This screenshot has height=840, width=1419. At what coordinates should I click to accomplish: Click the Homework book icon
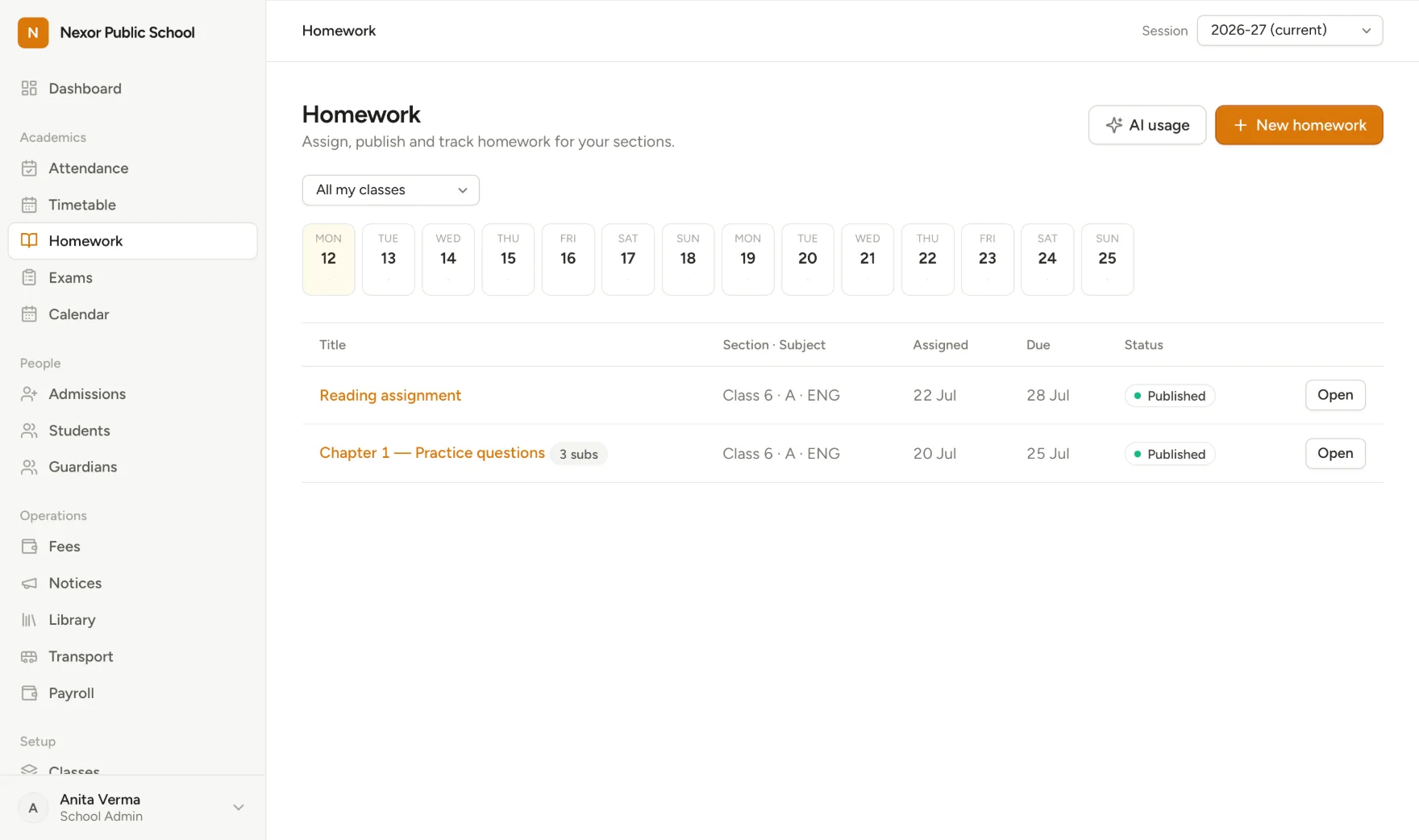[x=29, y=241]
